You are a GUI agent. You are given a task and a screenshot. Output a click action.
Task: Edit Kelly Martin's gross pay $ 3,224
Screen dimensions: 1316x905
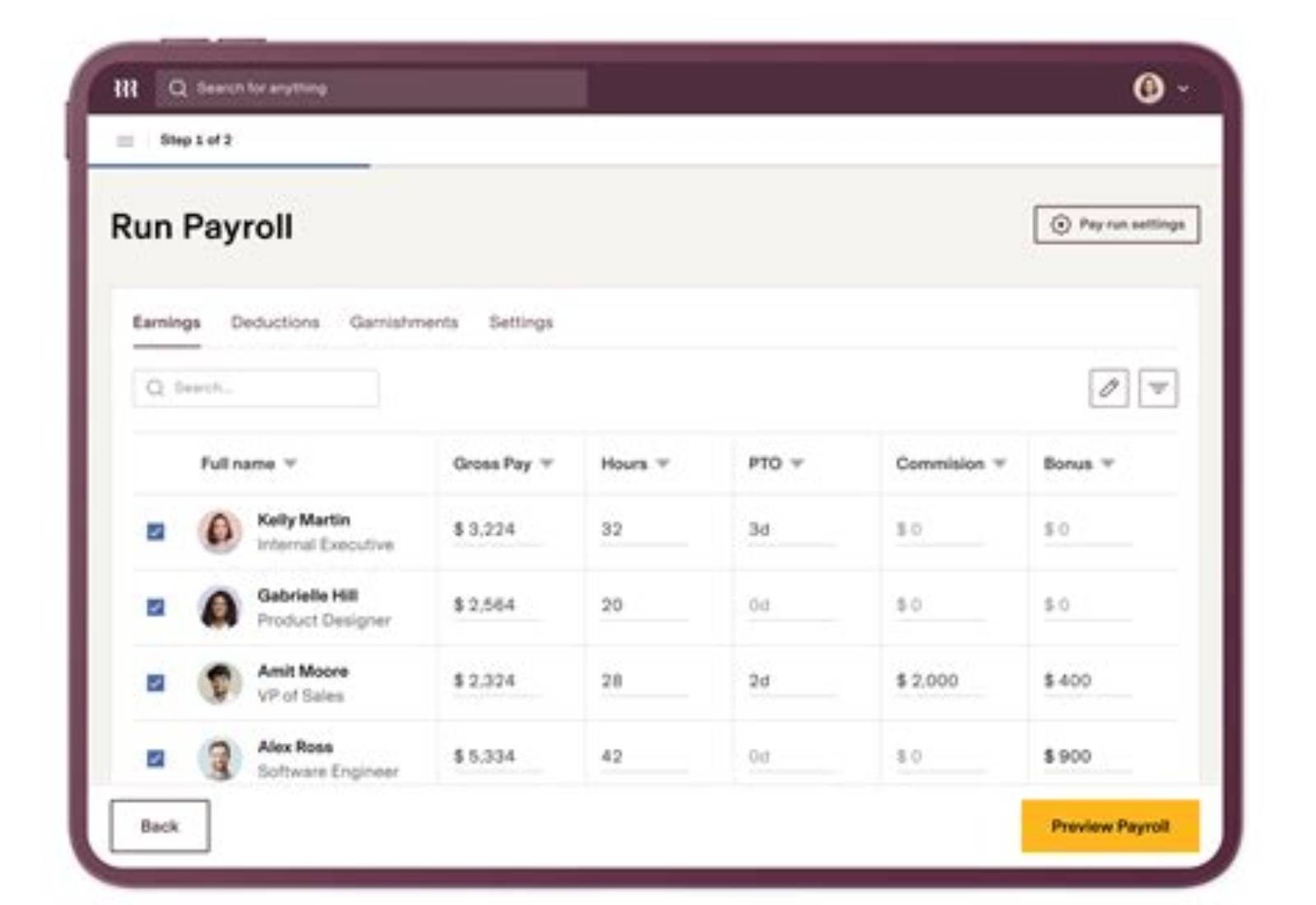[497, 531]
